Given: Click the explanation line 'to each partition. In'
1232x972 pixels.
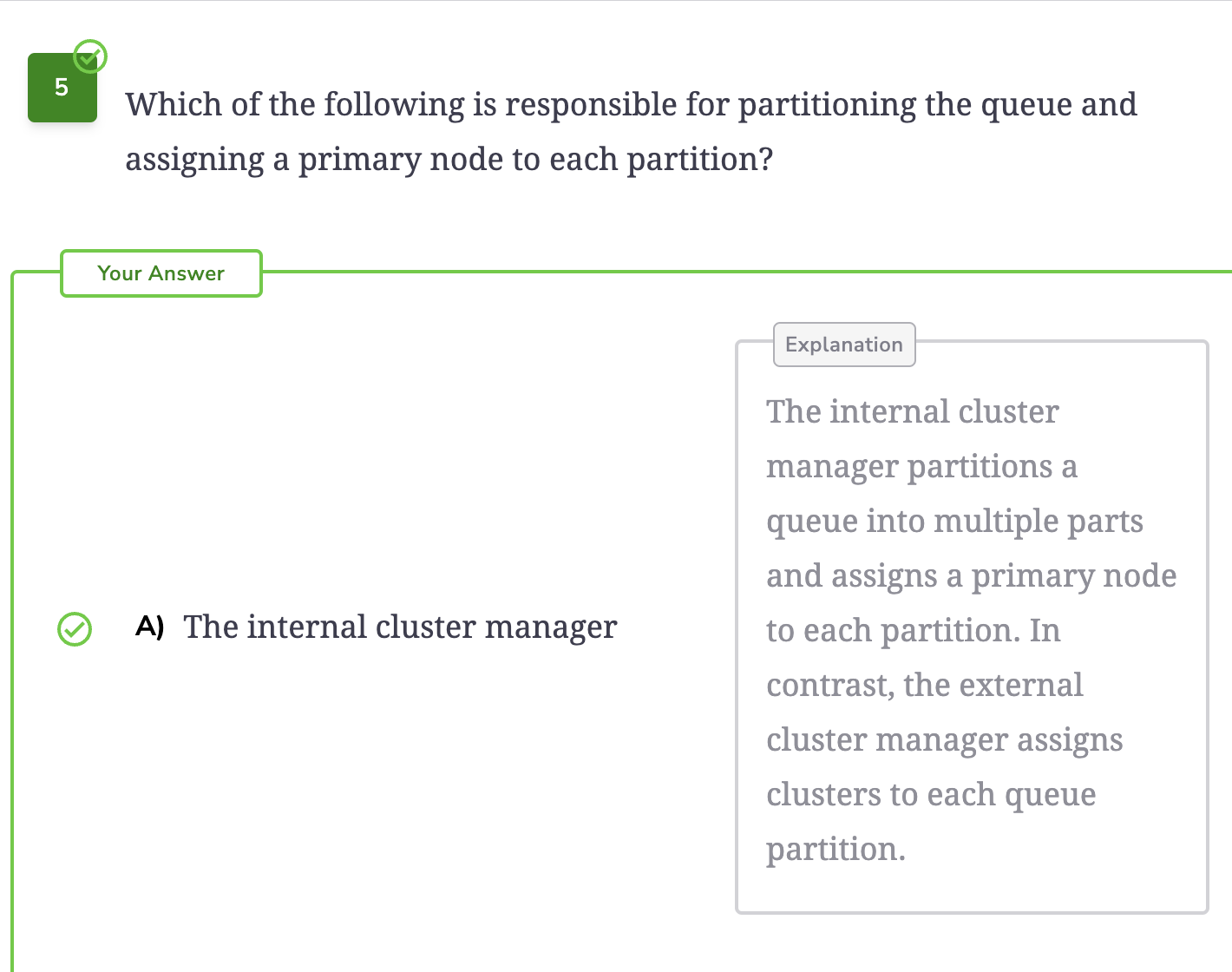Looking at the screenshot, I should (914, 631).
